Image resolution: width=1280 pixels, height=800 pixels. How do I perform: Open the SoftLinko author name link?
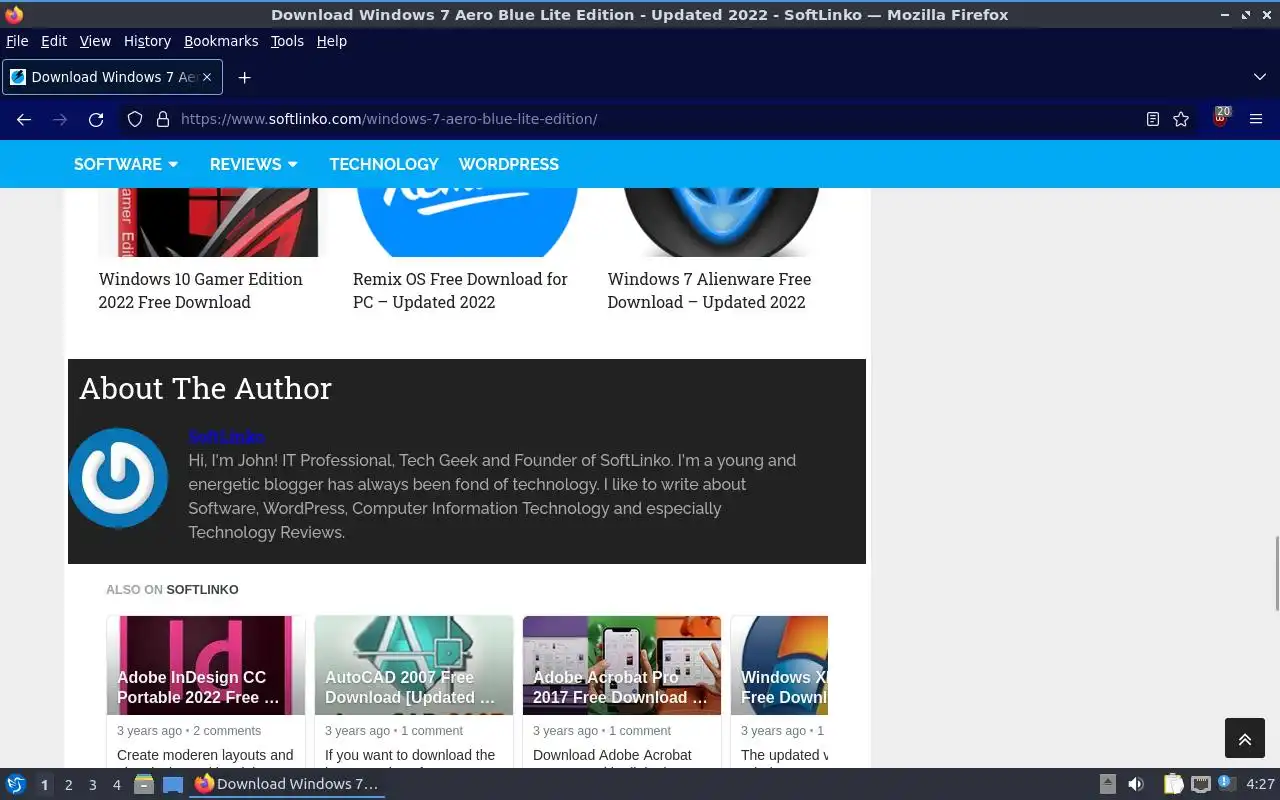pos(226,436)
